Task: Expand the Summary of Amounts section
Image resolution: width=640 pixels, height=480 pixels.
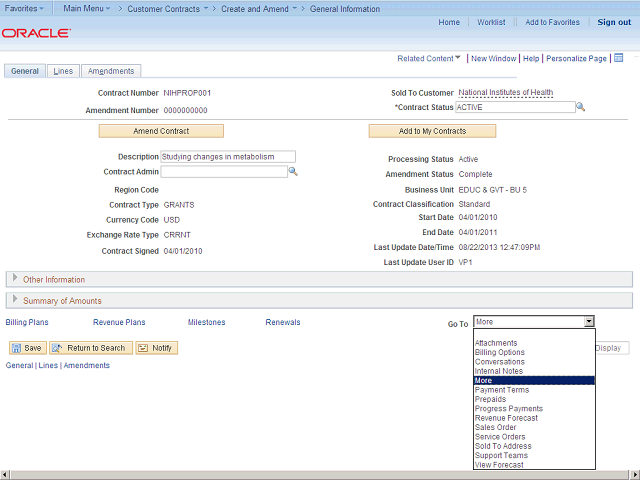Action: pyautogui.click(x=14, y=300)
